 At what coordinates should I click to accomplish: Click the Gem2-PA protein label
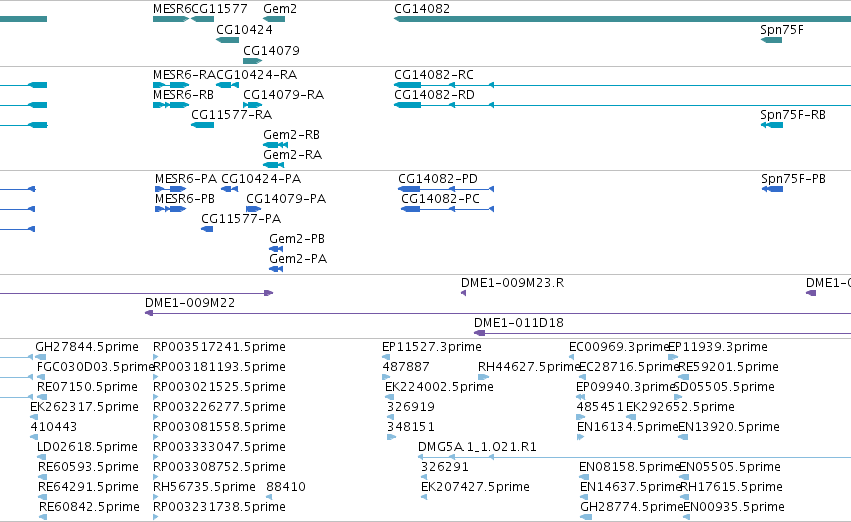point(298,259)
